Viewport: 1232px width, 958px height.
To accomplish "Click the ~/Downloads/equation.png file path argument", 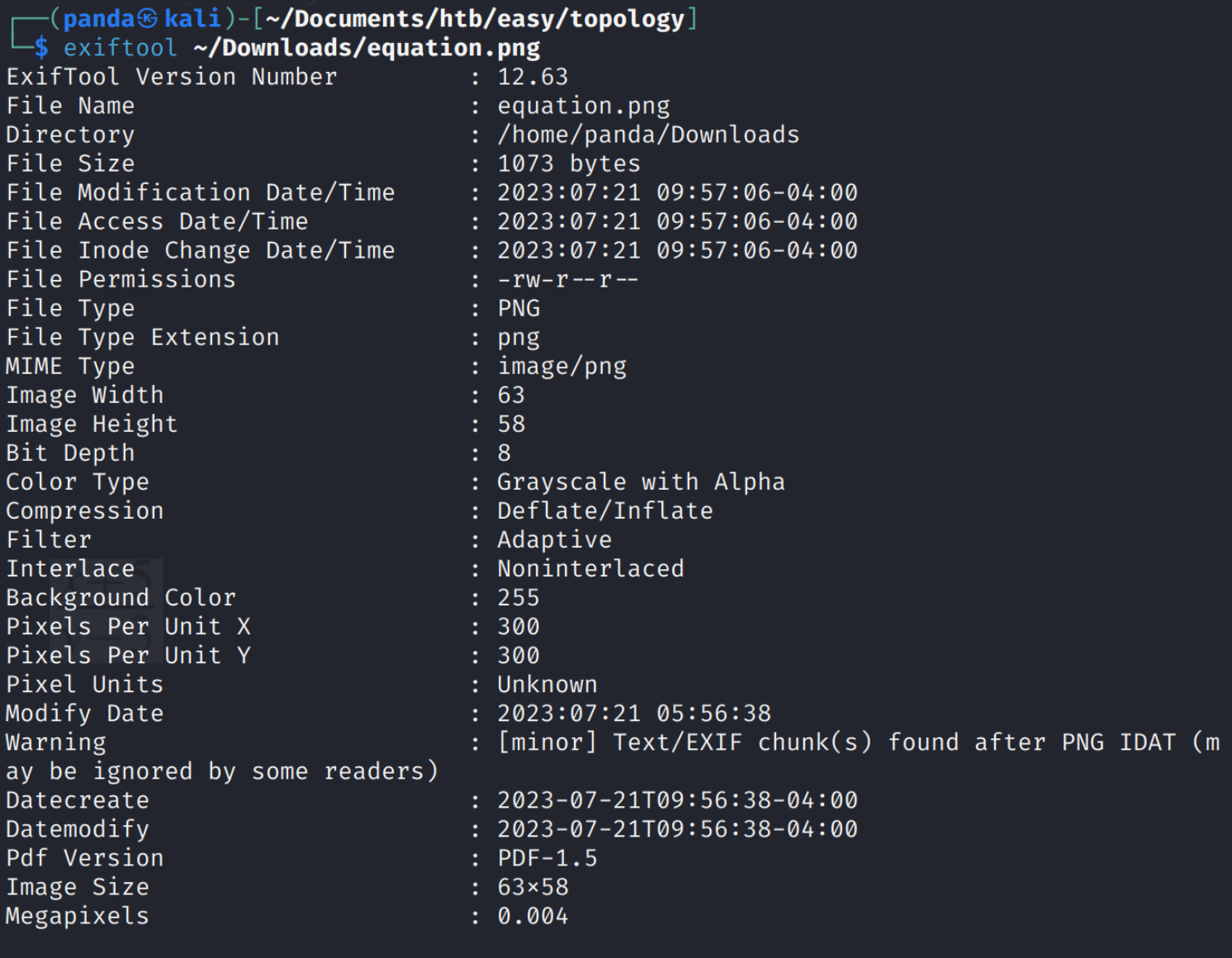I will 367,48.
